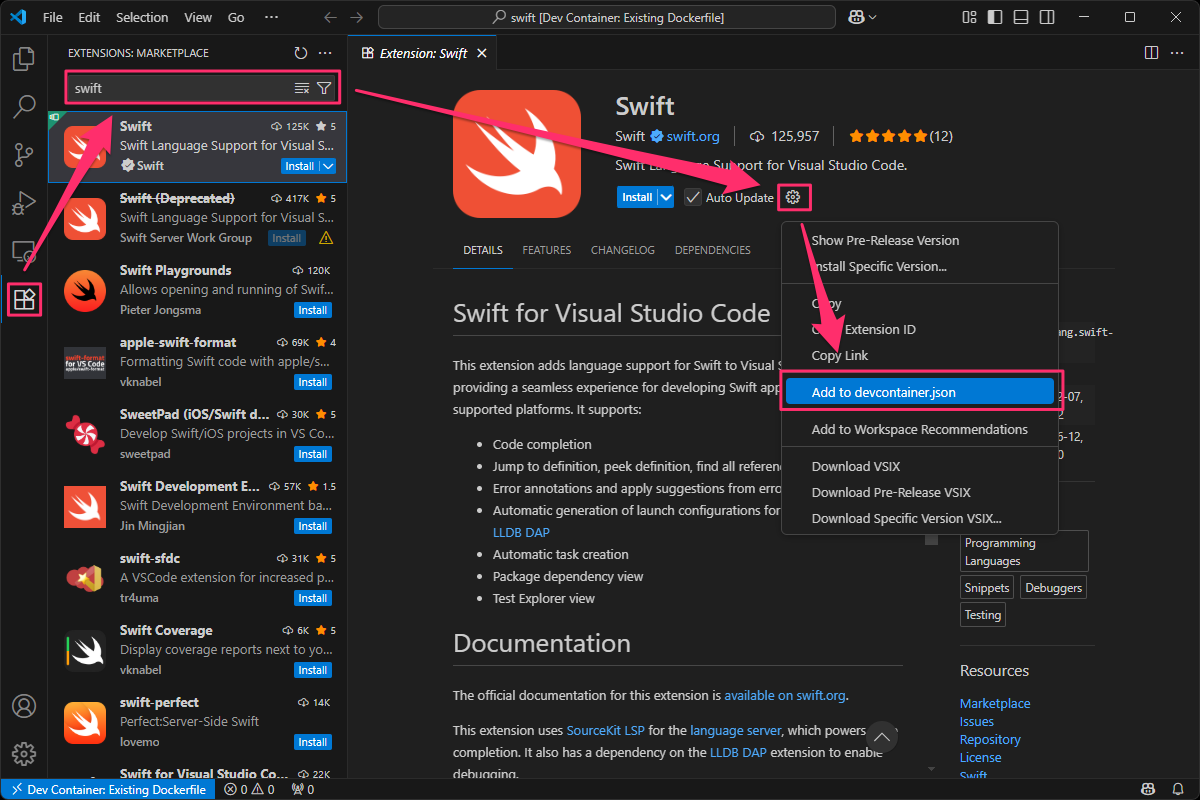Open the Copilot chat icon in title bar
Viewport: 1200px width, 800px height.
[x=855, y=17]
